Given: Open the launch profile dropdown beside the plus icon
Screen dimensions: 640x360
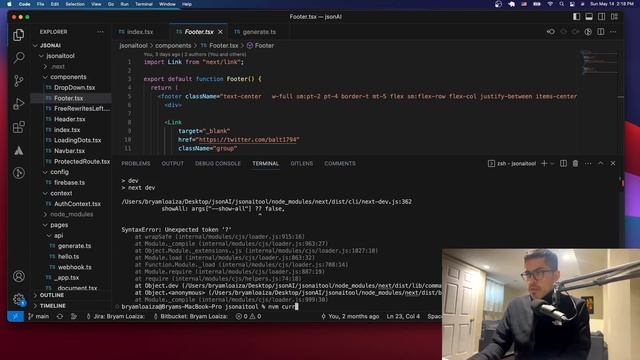Looking at the screenshot, I should (552, 163).
